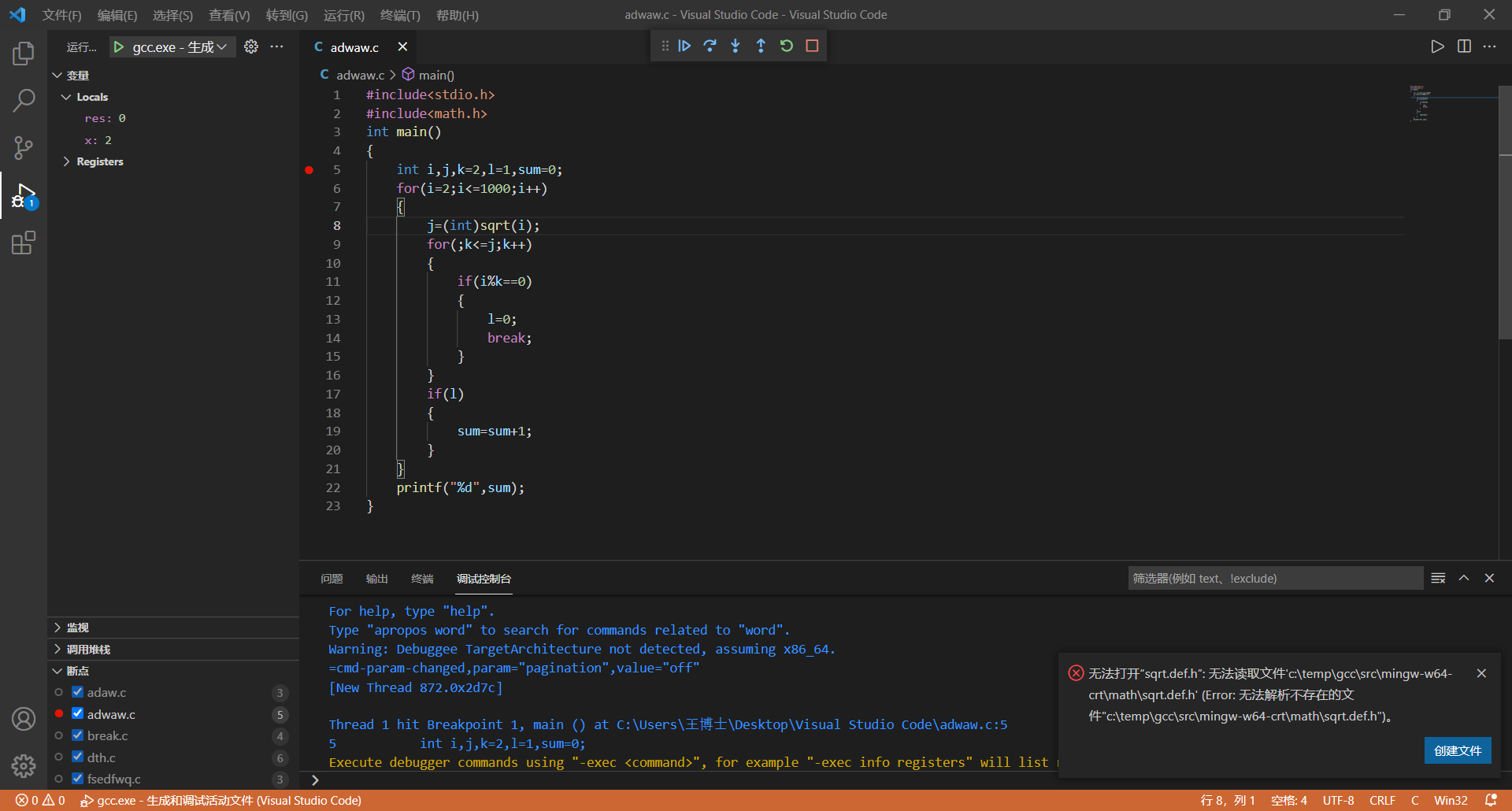The width and height of the screenshot is (1512, 811).
Task: Start debugging with green play arrow
Action: click(x=119, y=47)
